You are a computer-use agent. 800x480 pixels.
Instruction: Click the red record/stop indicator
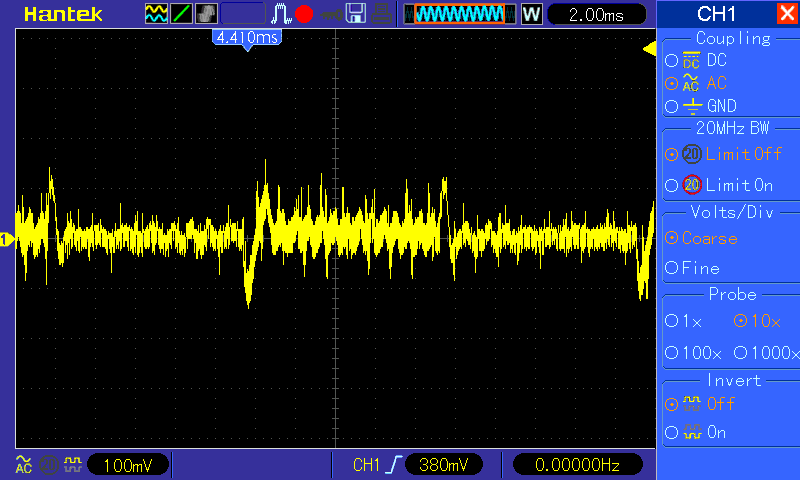click(304, 14)
